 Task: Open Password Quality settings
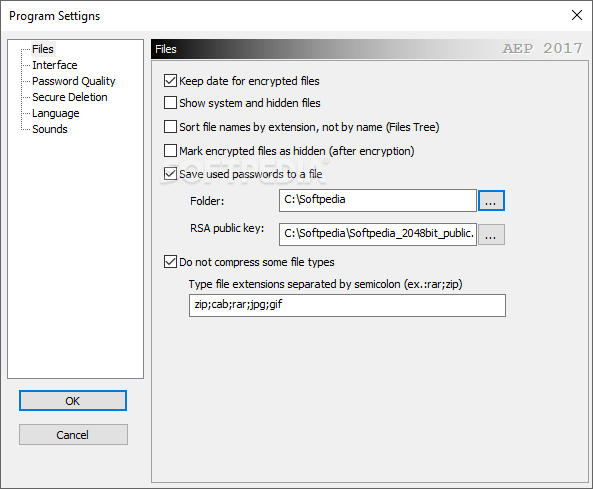pyautogui.click(x=73, y=81)
